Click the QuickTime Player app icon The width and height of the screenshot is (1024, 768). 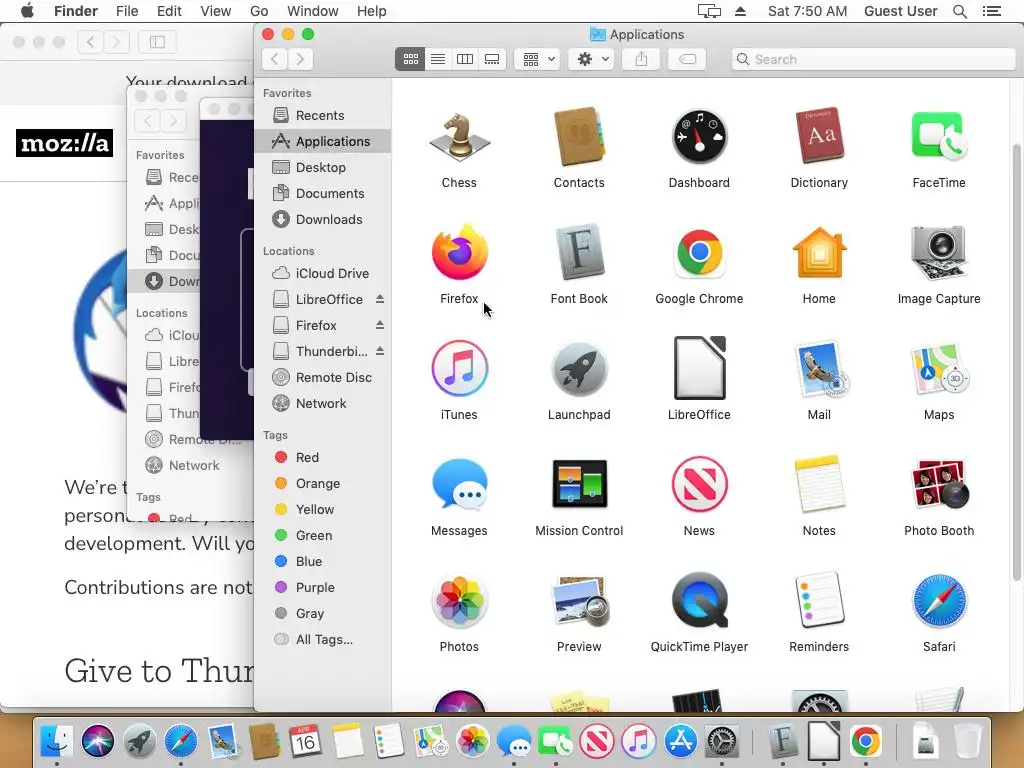[x=699, y=600]
